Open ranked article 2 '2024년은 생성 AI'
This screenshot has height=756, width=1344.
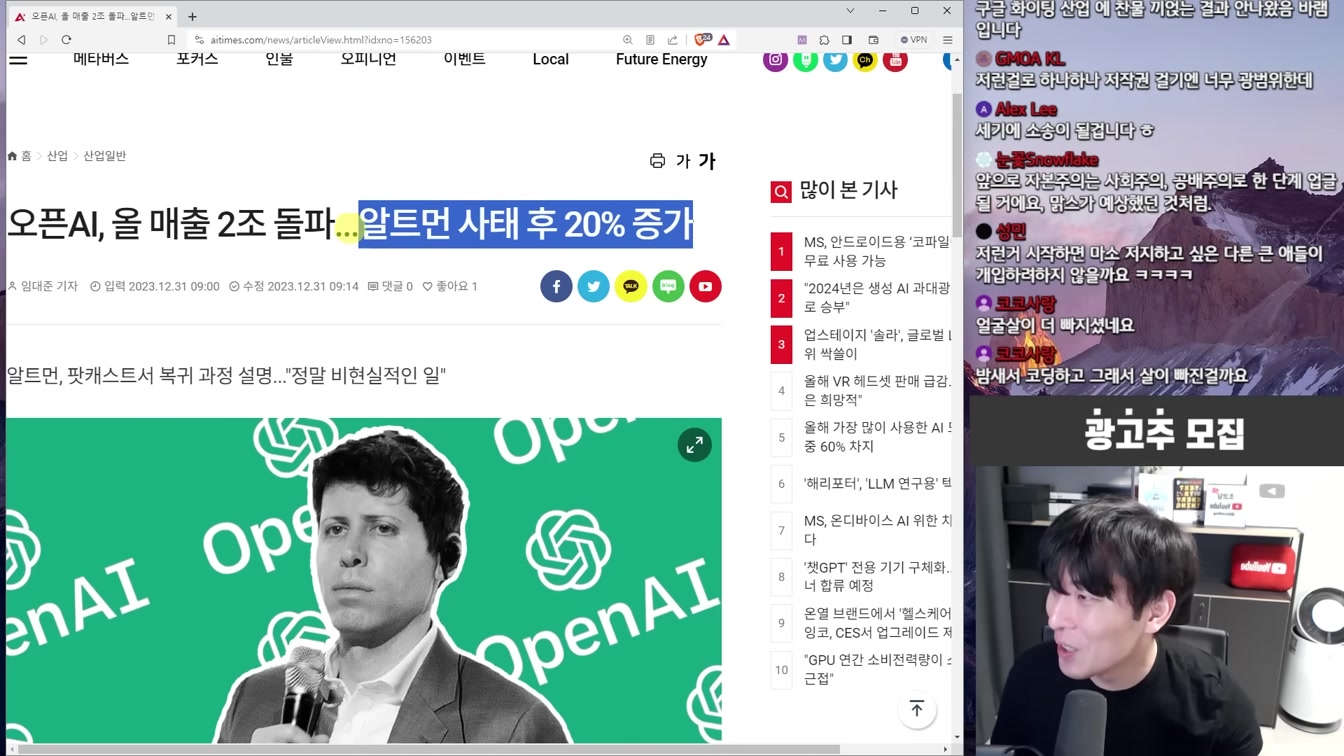tap(877, 298)
